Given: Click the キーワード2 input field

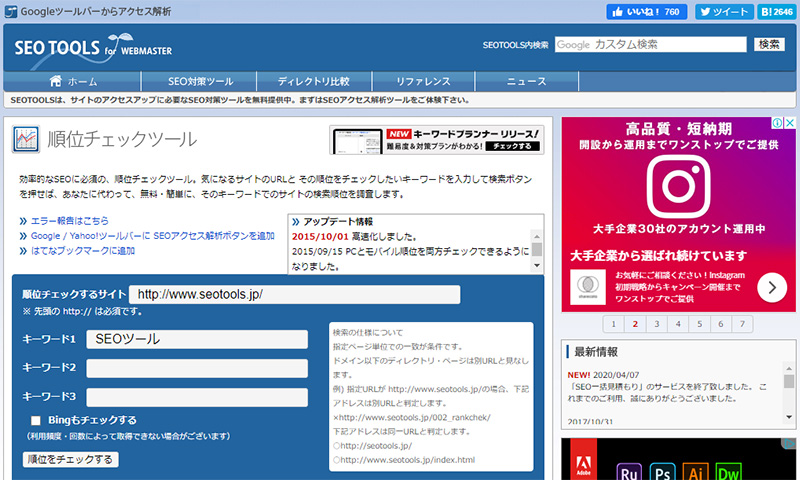Looking at the screenshot, I should click(197, 368).
